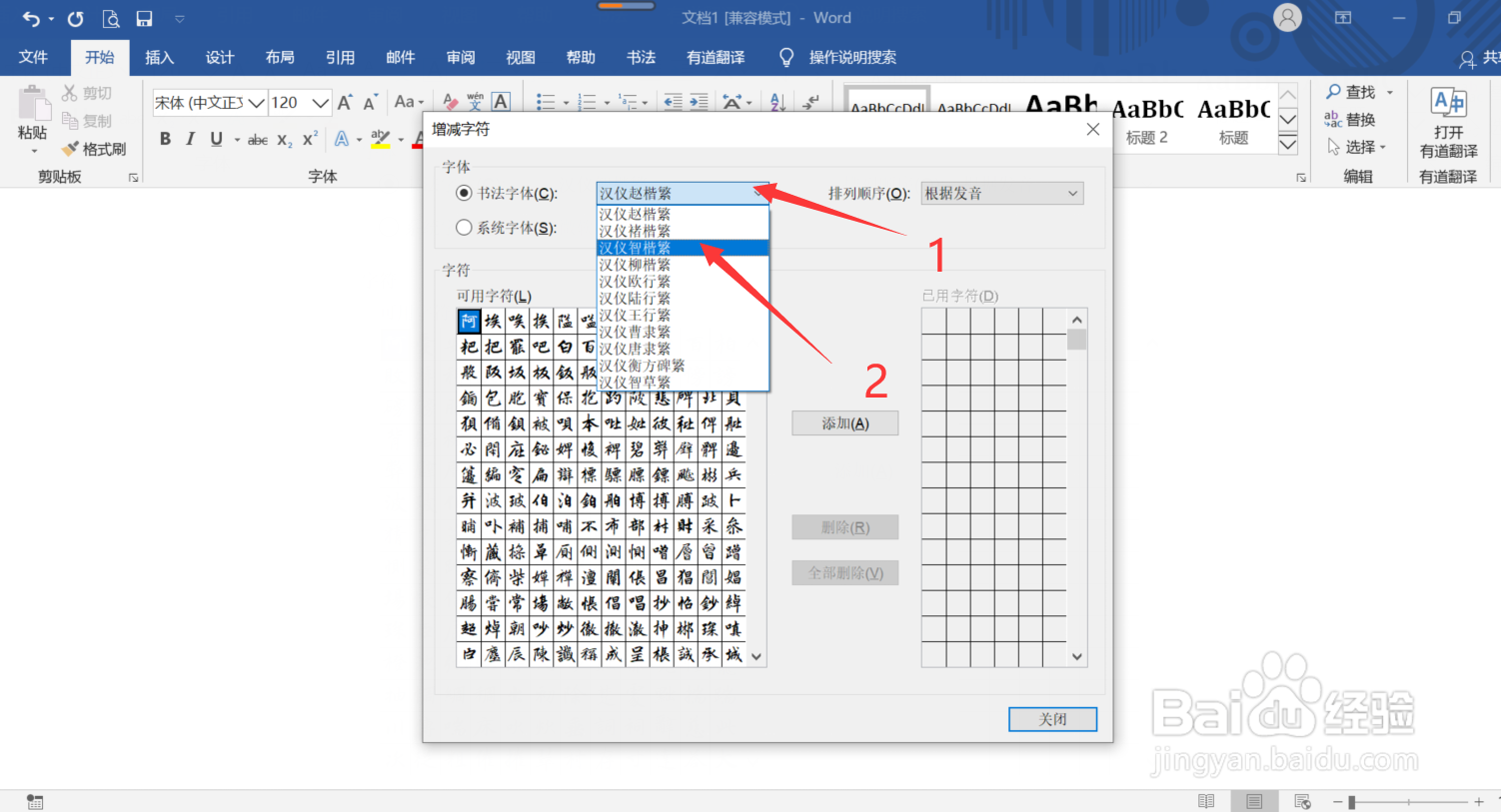Switch to the 书法 ribbon tab
1501x812 pixels.
(x=641, y=57)
